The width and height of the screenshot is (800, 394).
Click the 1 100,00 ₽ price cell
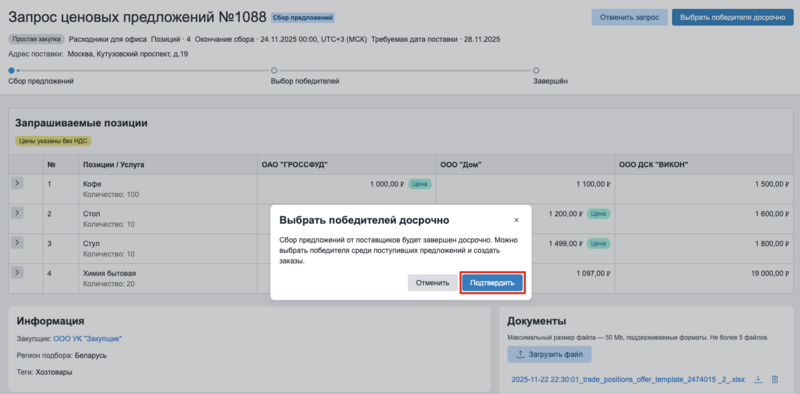click(593, 184)
